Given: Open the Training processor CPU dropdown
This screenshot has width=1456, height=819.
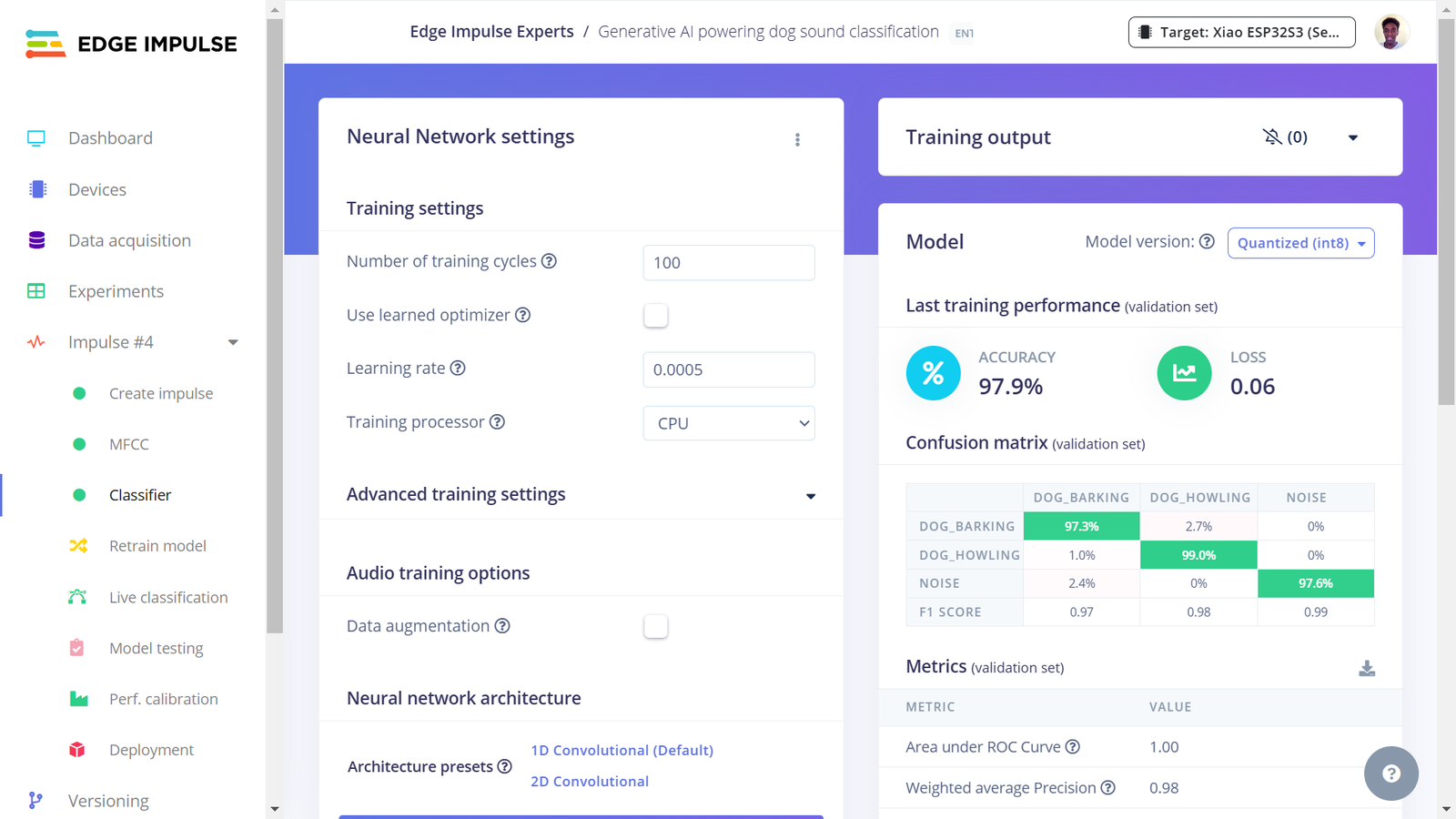Looking at the screenshot, I should pyautogui.click(x=729, y=423).
